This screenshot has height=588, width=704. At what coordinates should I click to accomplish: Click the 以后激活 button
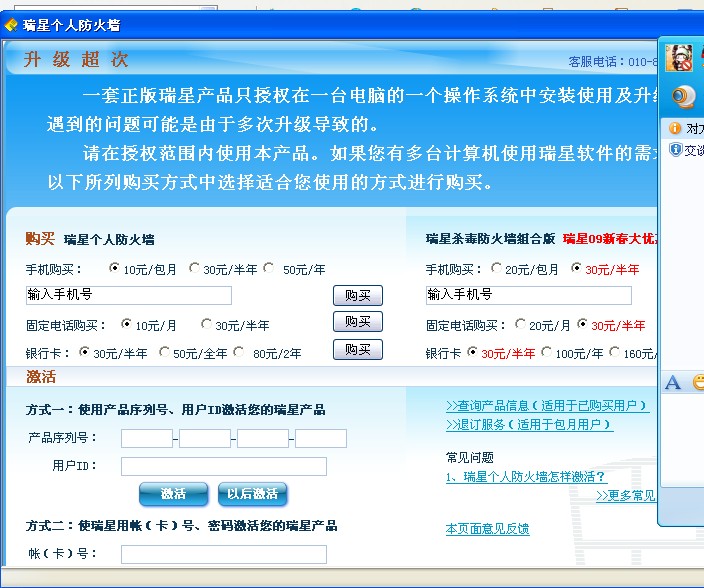(252, 494)
